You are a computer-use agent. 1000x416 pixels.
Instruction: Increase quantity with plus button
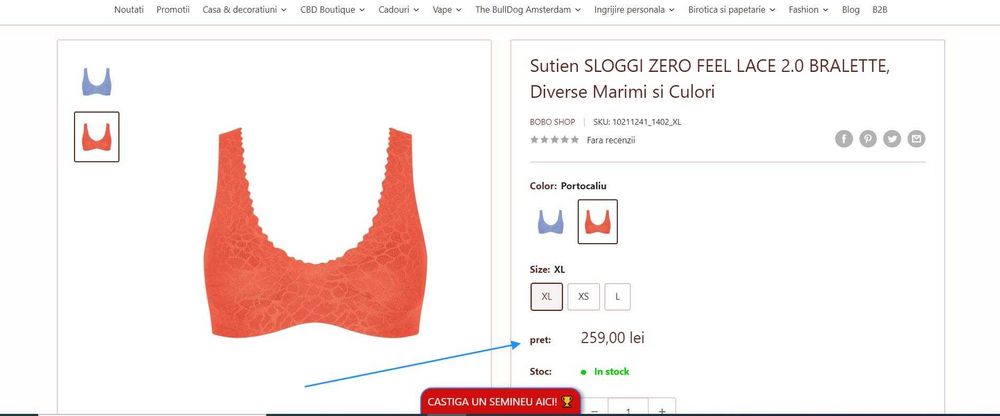(x=662, y=410)
